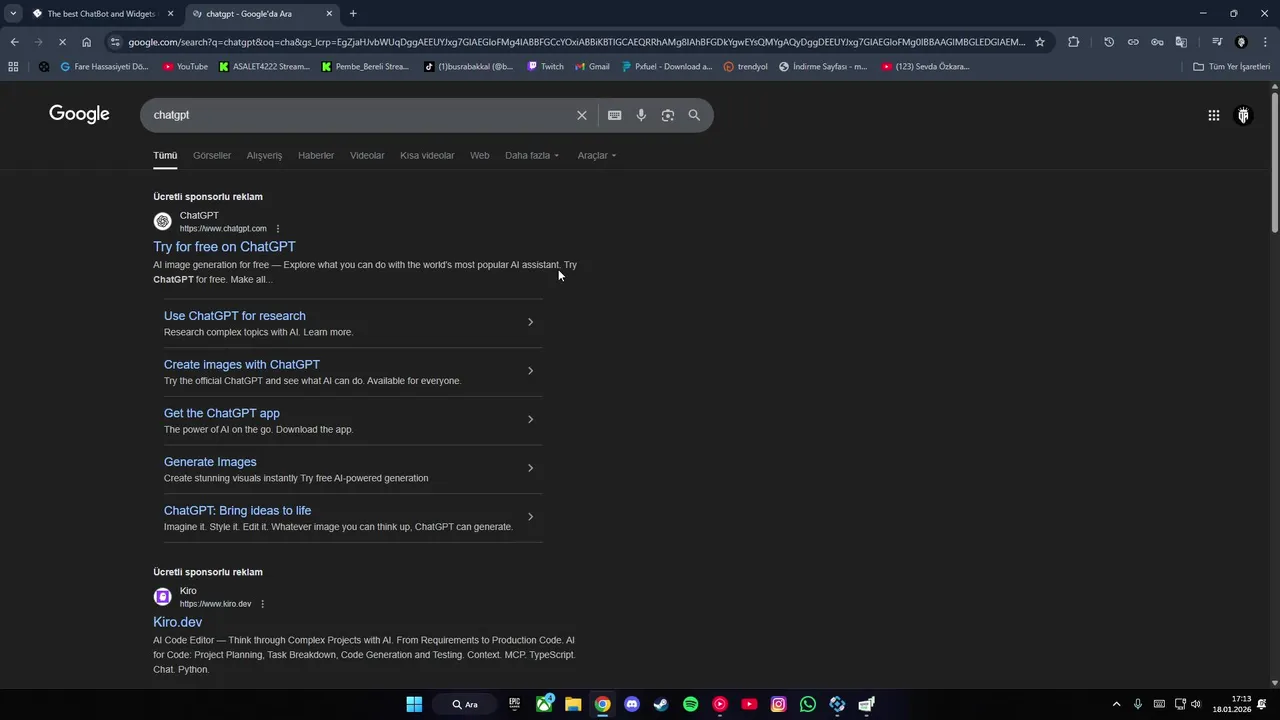The image size is (1280, 720).
Task: Click the link chain extension icon
Action: click(x=1133, y=42)
